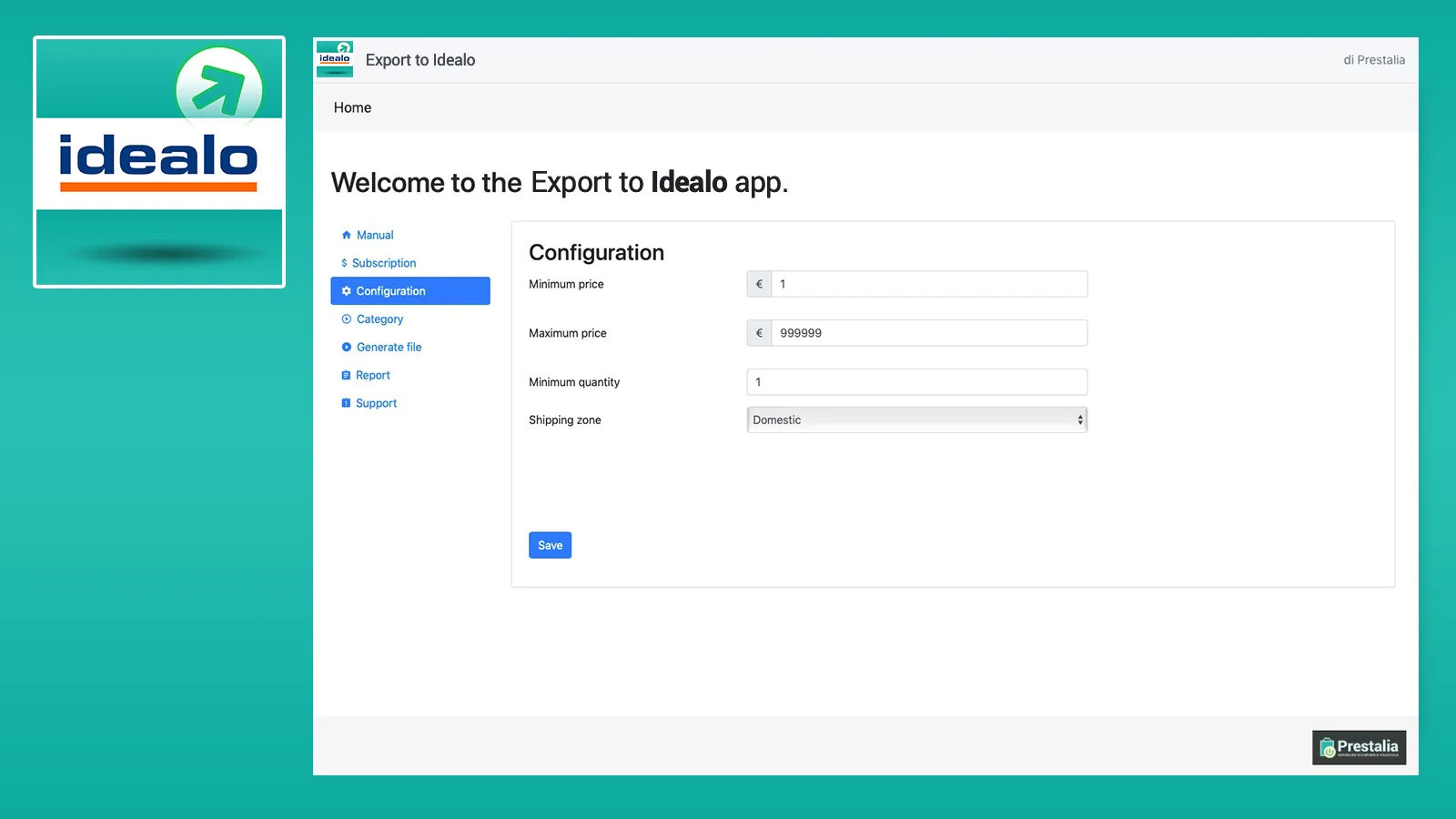Save the configuration settings
Image resolution: width=1456 pixels, height=819 pixels.
pyautogui.click(x=550, y=545)
